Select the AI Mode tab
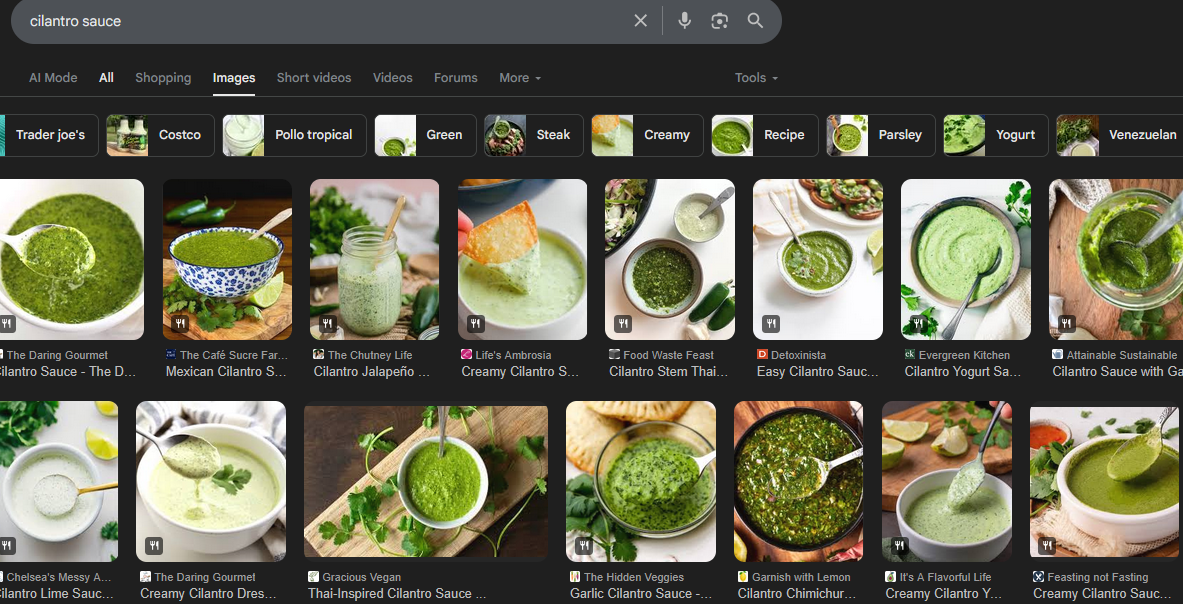This screenshot has height=604, width=1183. [53, 78]
